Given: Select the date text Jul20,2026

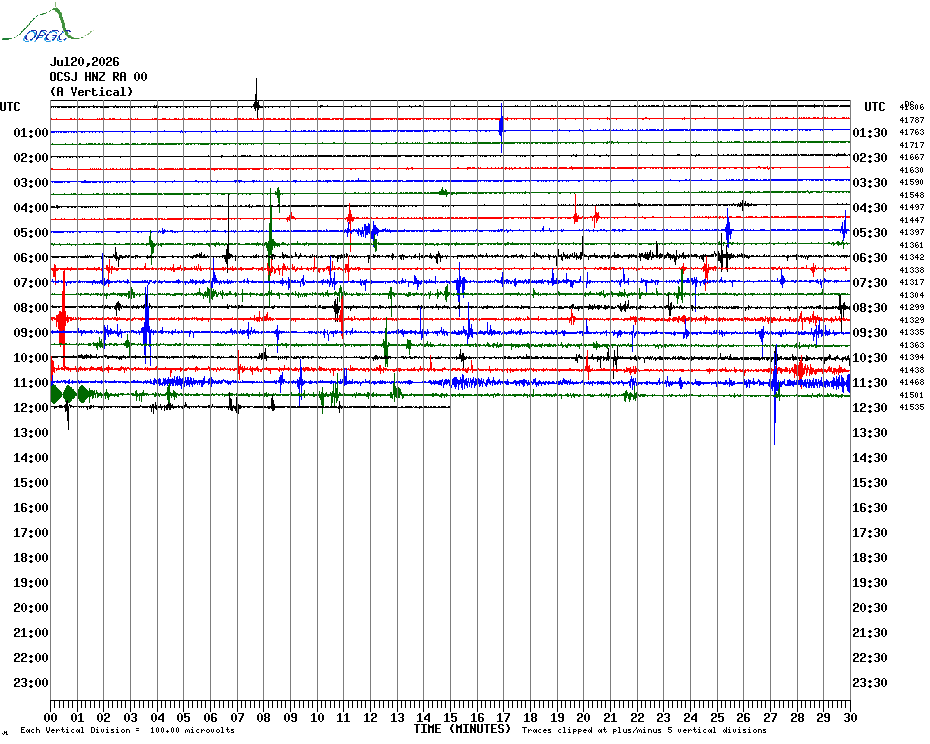Looking at the screenshot, I should click(84, 62).
